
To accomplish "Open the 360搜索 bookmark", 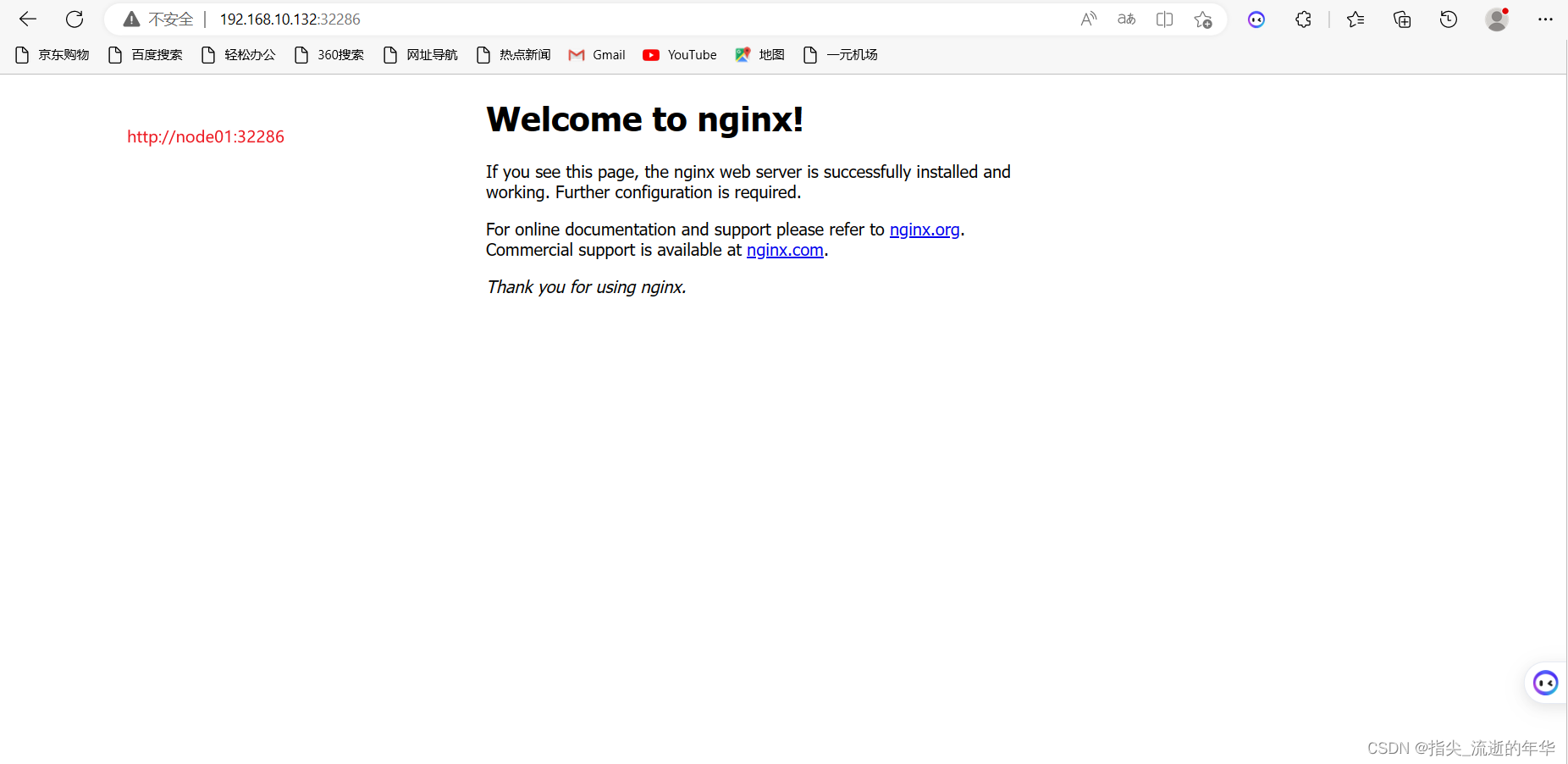I will 329,55.
